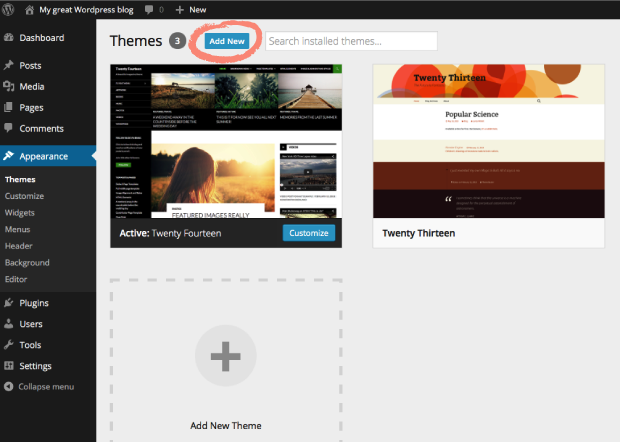This screenshot has width=620, height=442.
Task: Click the theme count badge 3
Action: [x=178, y=41]
